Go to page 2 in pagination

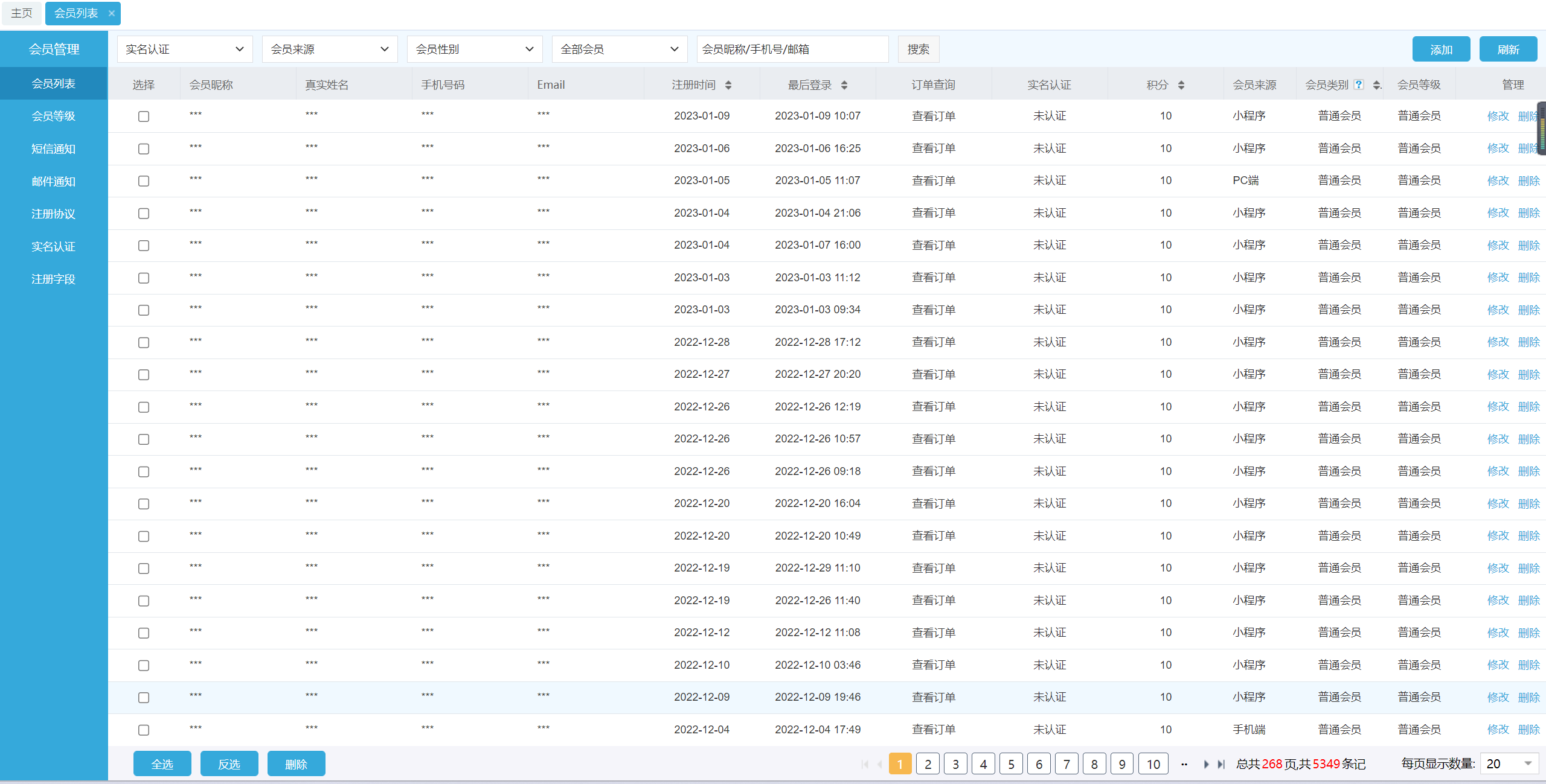928,764
